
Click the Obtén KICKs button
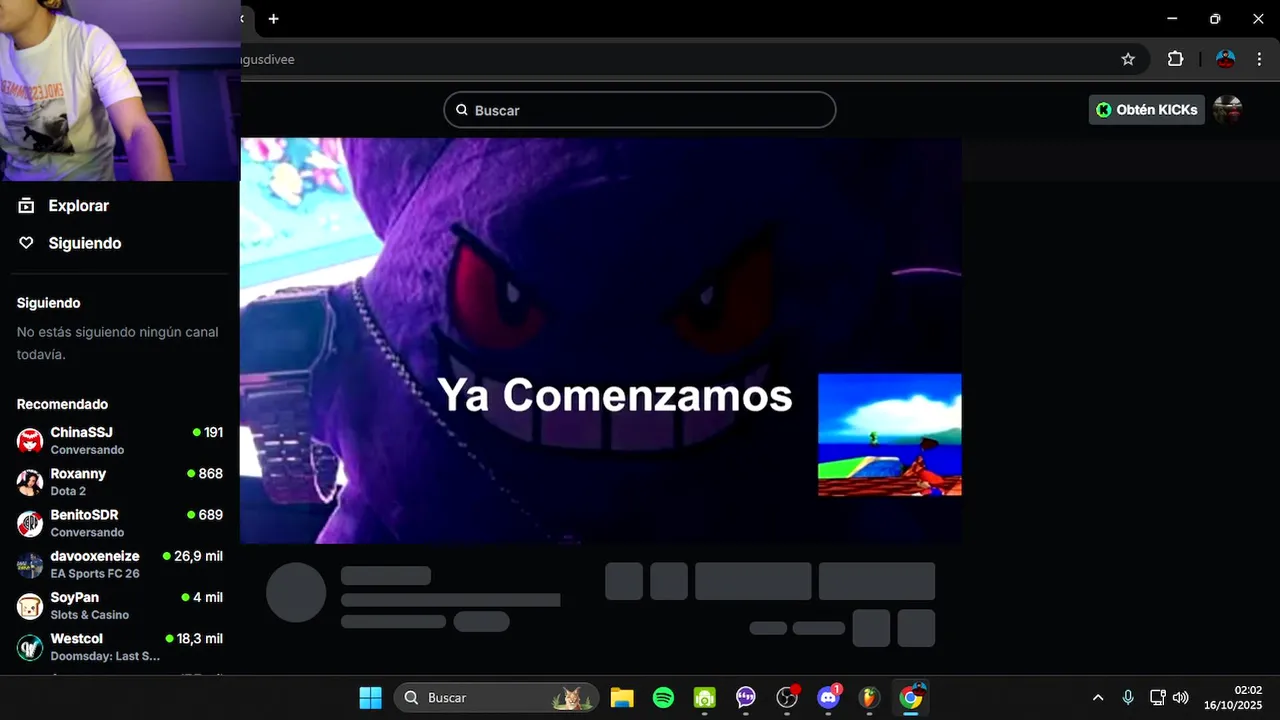click(1146, 110)
